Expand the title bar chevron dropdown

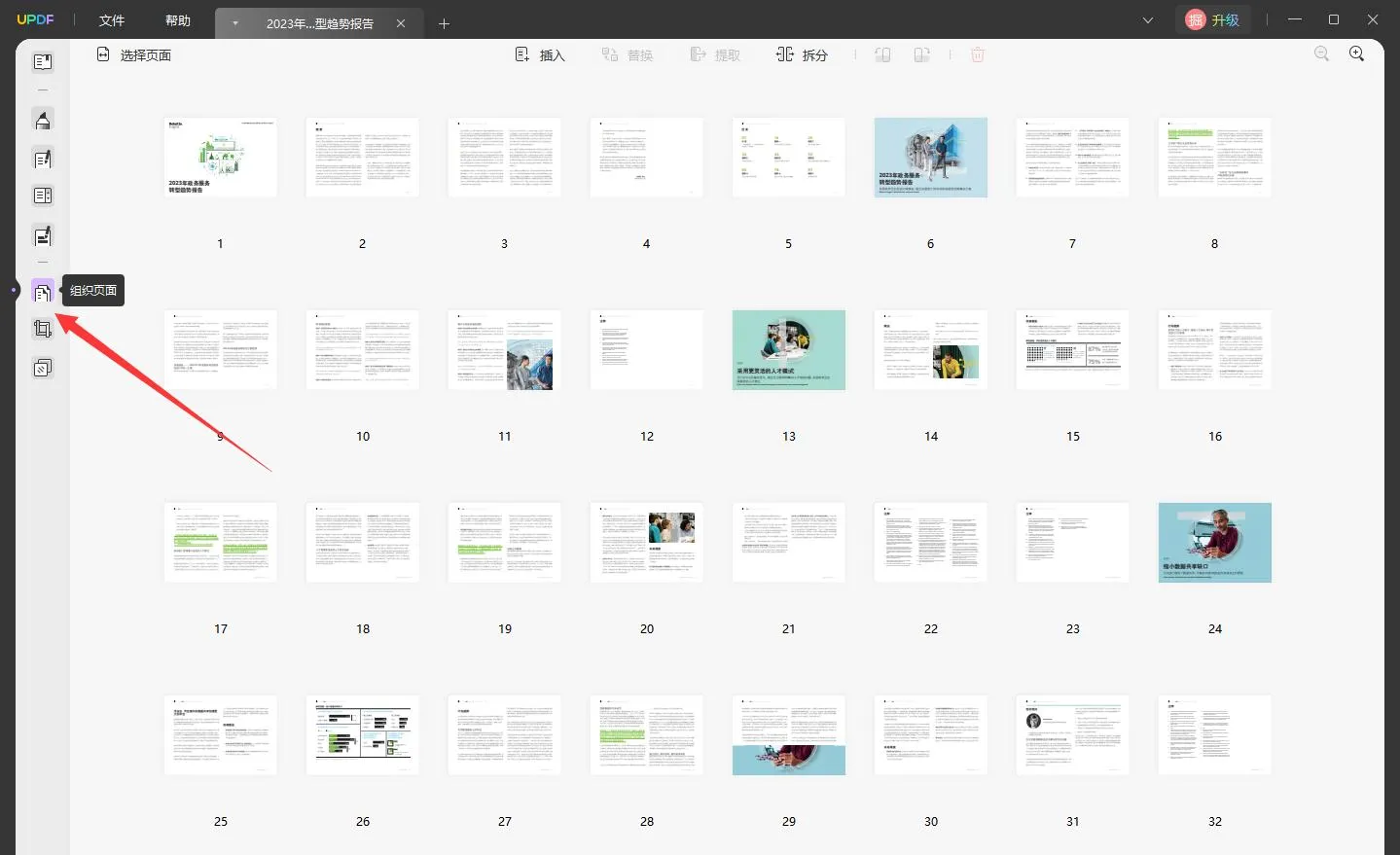tap(1148, 20)
